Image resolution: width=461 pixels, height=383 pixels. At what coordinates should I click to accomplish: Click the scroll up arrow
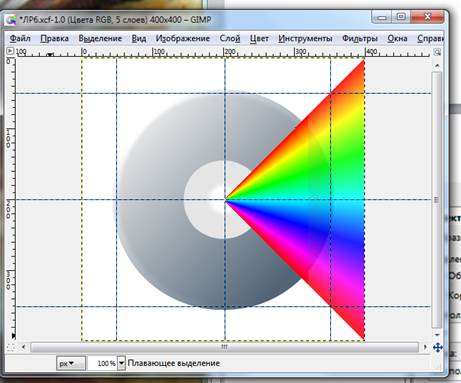coord(437,65)
